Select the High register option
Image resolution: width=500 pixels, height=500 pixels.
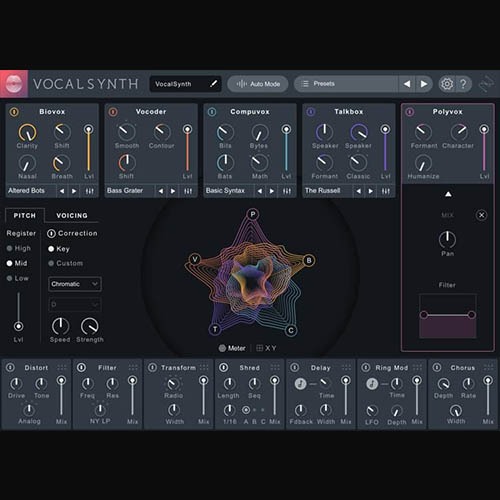pos(19,248)
